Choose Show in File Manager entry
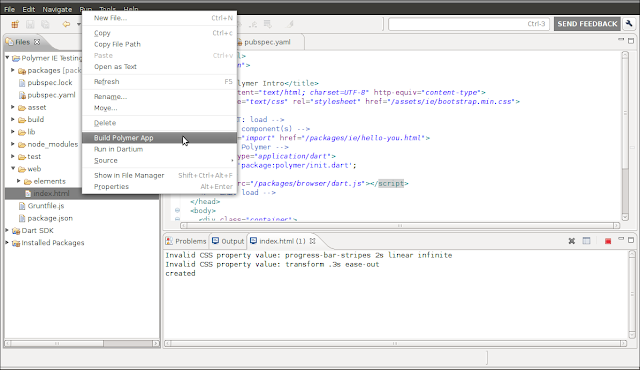The image size is (640, 370). [159, 175]
